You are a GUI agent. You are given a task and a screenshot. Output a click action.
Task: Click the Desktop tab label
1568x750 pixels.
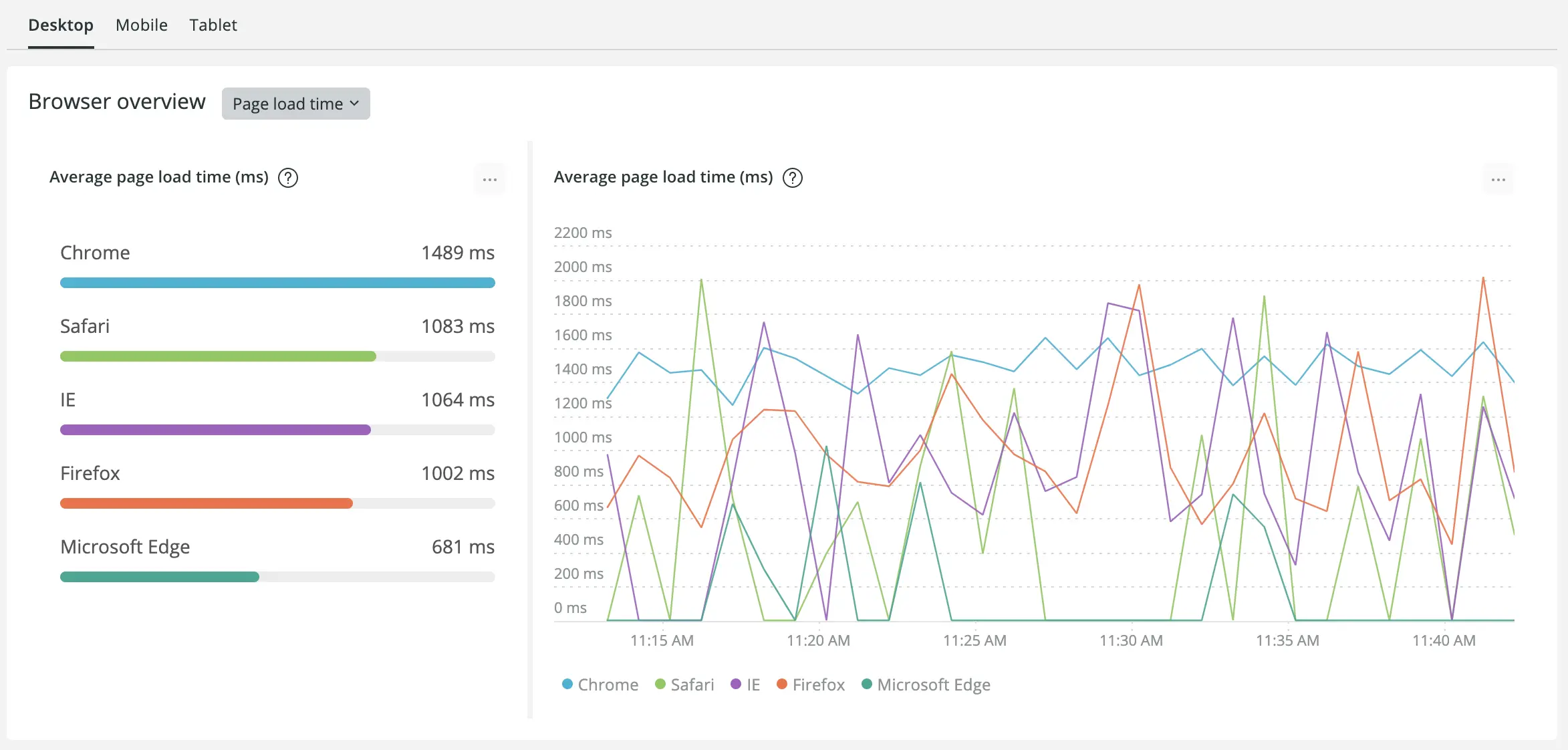pyautogui.click(x=60, y=25)
